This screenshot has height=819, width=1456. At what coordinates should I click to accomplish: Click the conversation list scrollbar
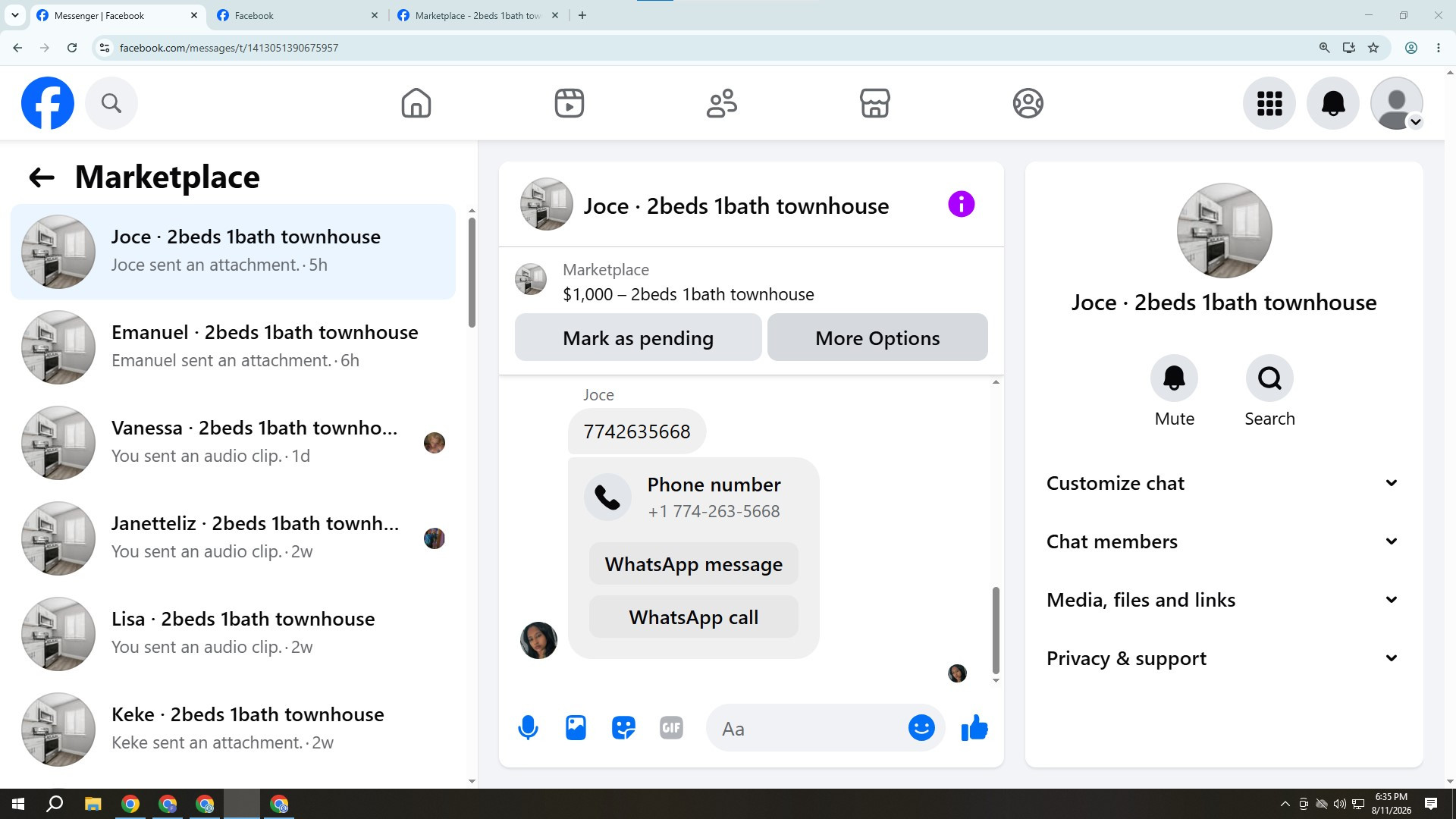coord(472,273)
